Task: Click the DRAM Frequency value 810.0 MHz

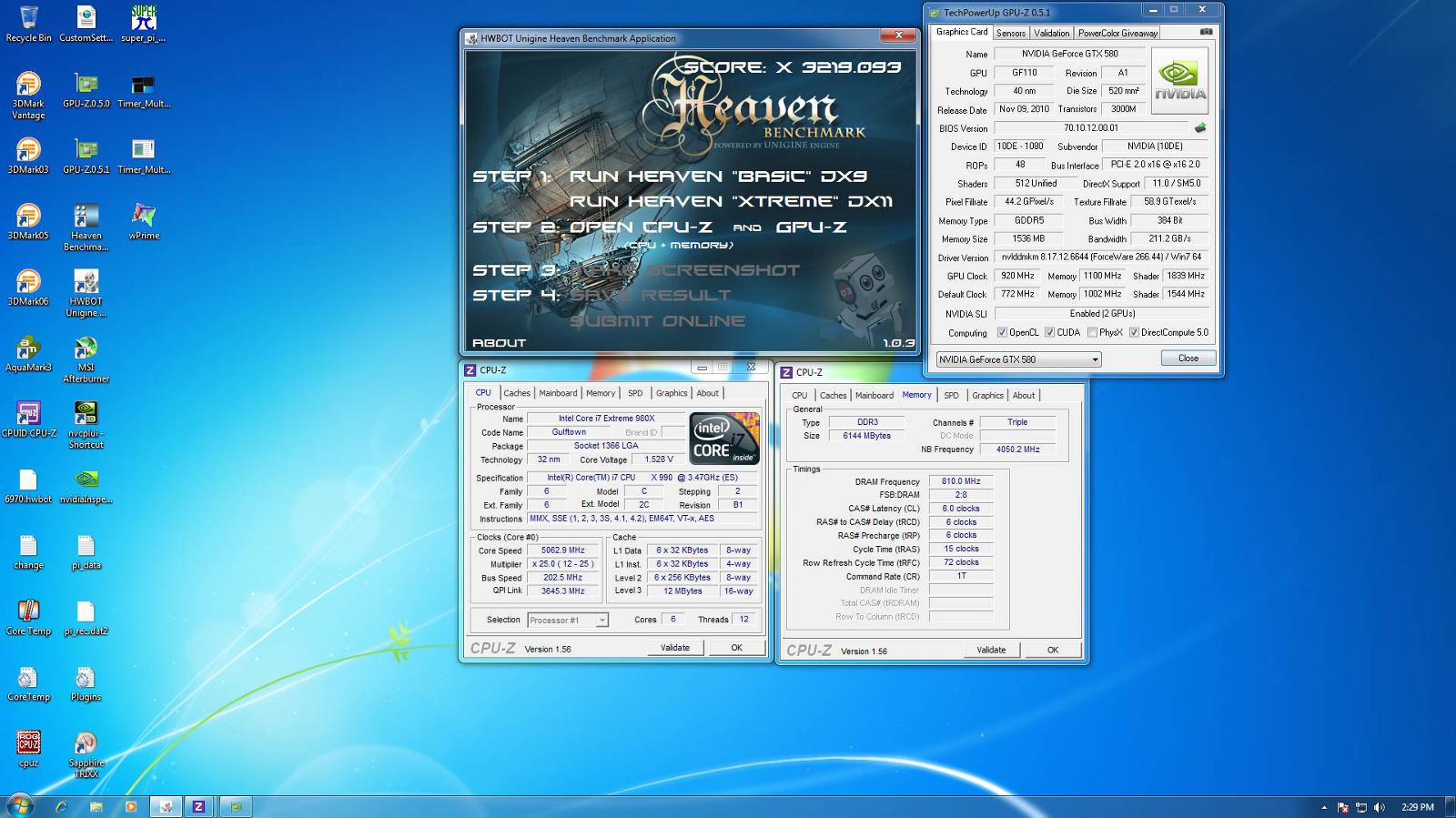Action: tap(961, 481)
